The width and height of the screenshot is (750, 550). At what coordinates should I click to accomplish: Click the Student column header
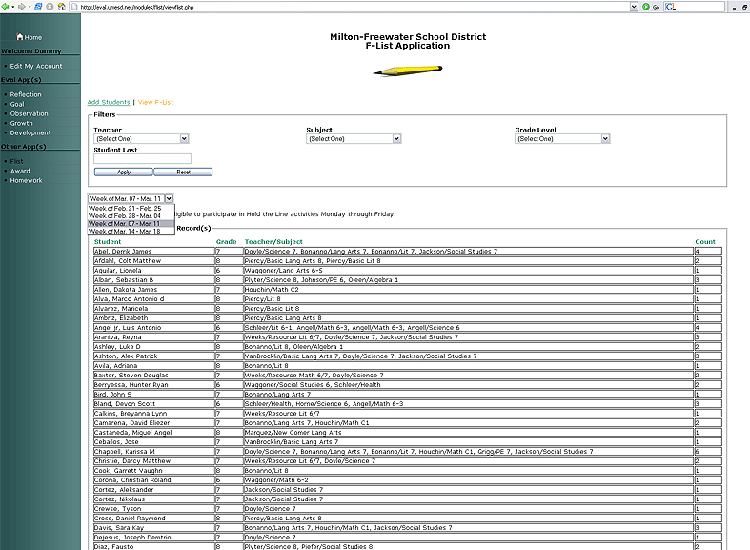[108, 242]
